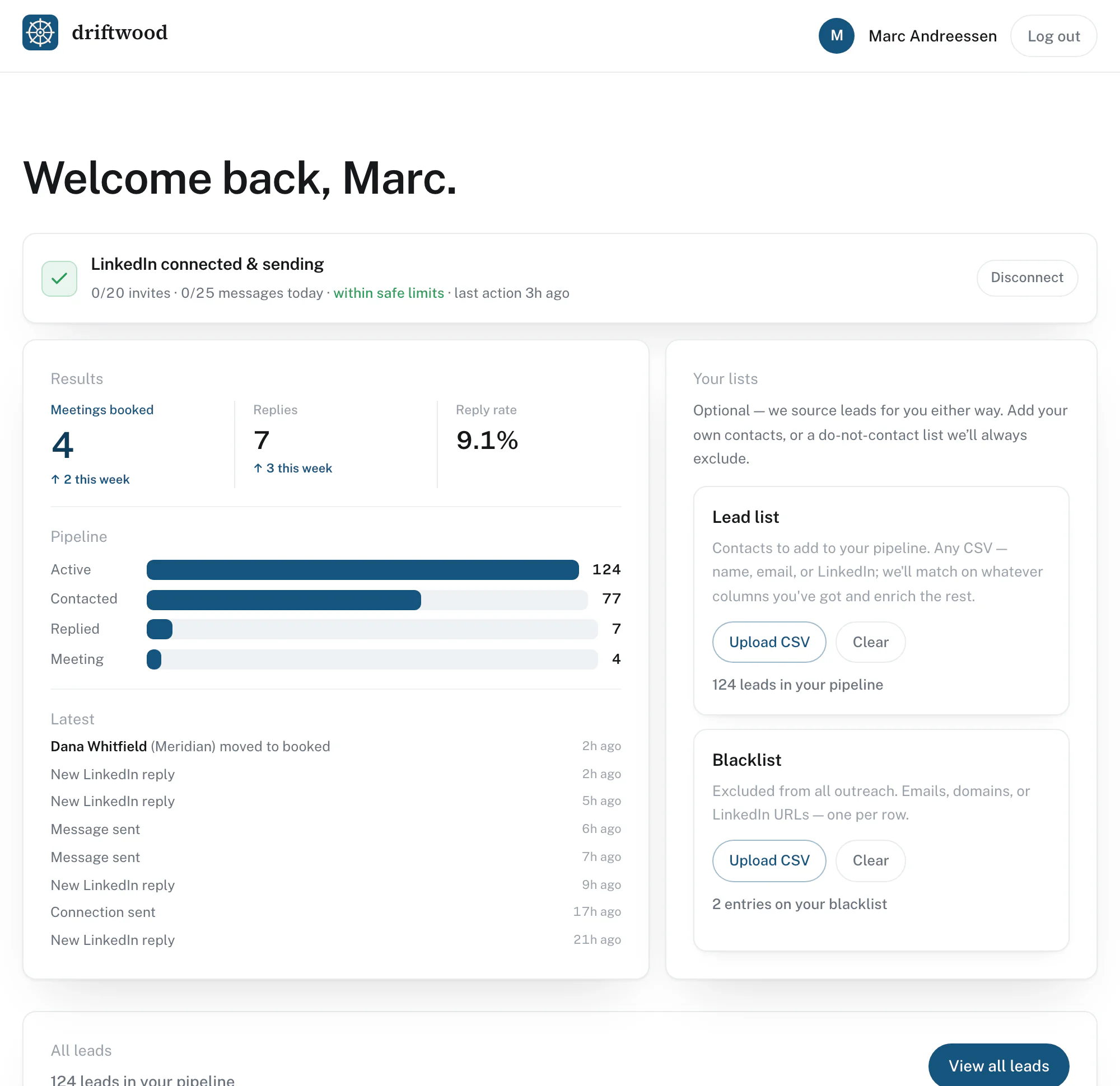This screenshot has width=1120, height=1086.
Task: Open the Message sent entry from 7h ago
Action: point(335,857)
